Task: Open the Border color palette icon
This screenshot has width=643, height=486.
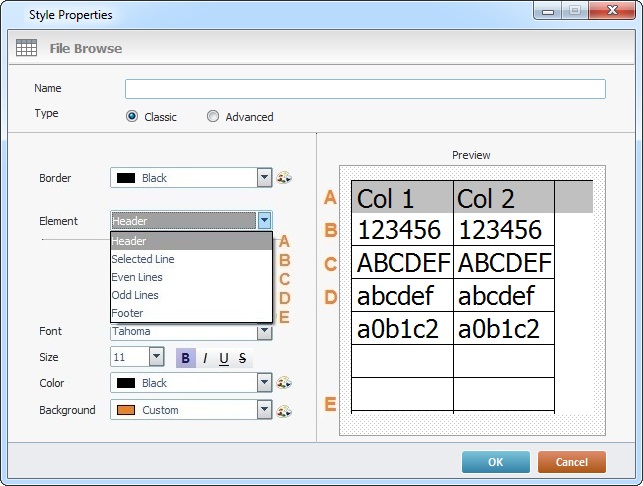Action: [284, 178]
